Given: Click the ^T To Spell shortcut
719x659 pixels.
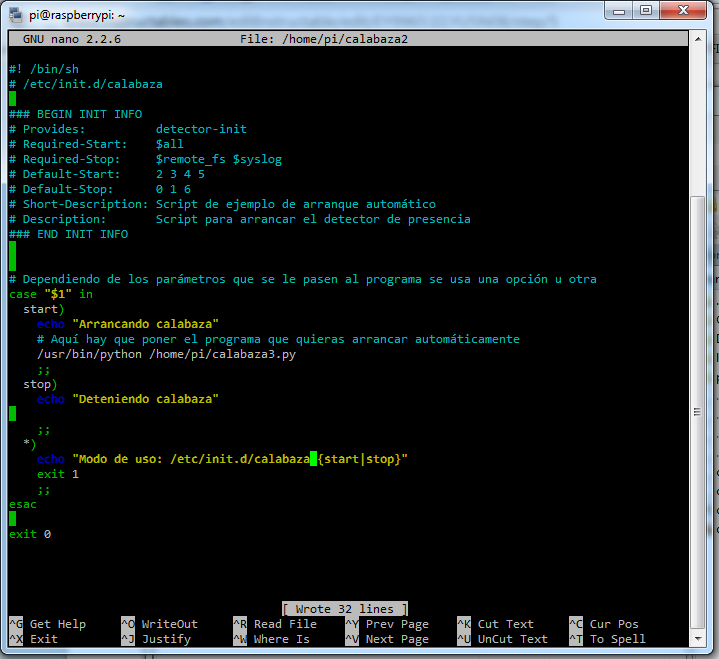Looking at the screenshot, I should [608, 639].
